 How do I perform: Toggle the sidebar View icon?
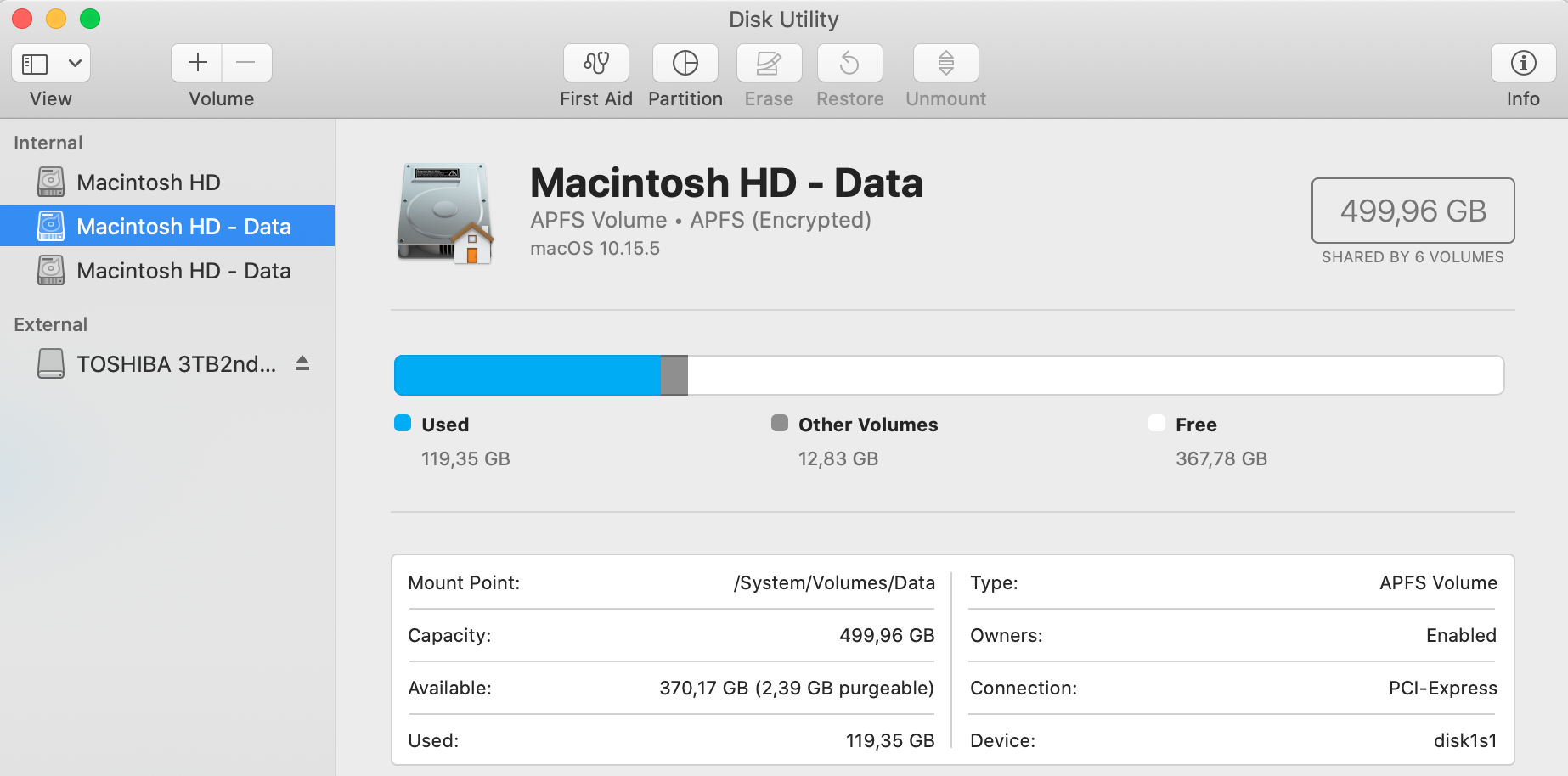pos(35,64)
